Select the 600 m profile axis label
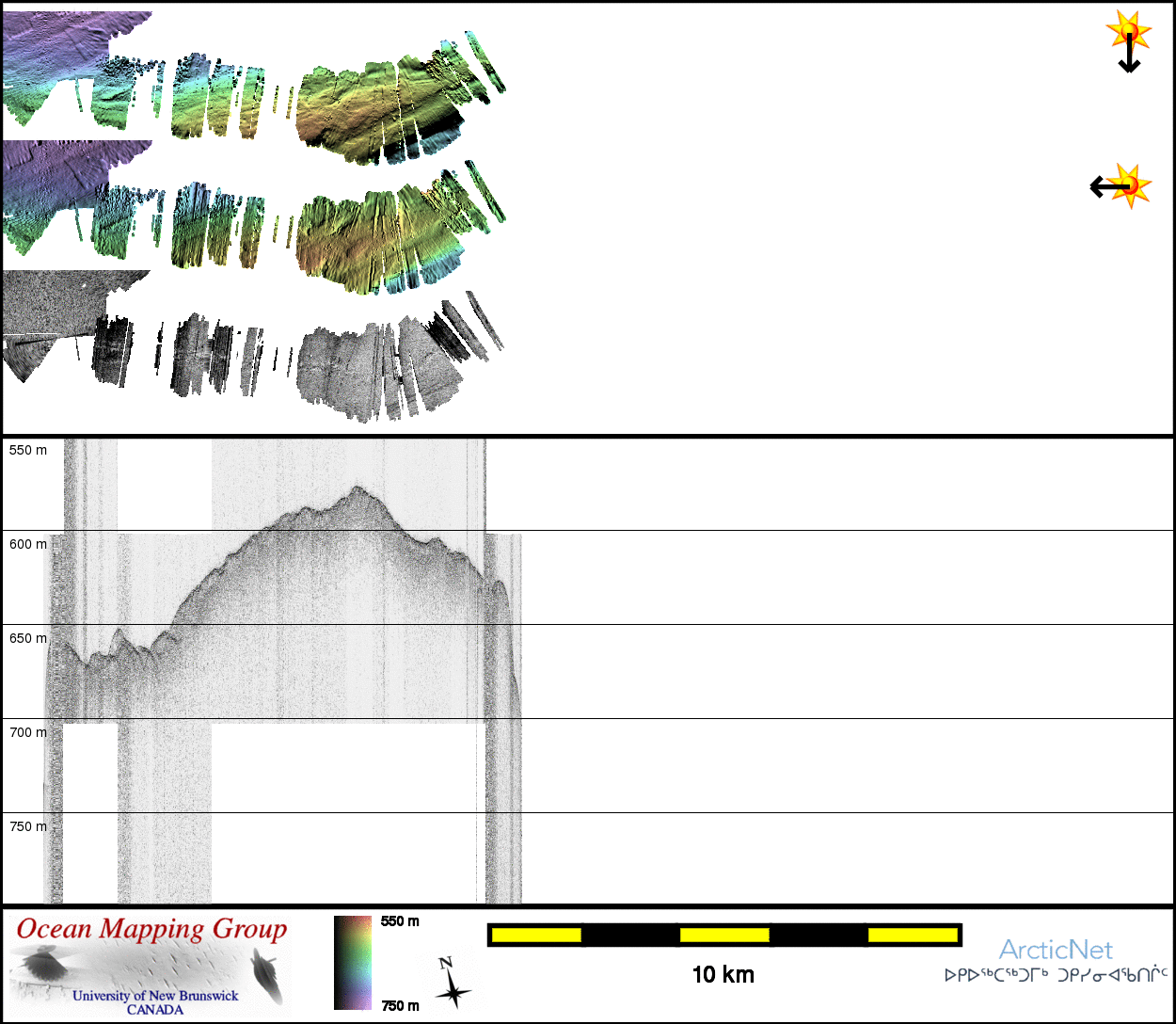 28,544
